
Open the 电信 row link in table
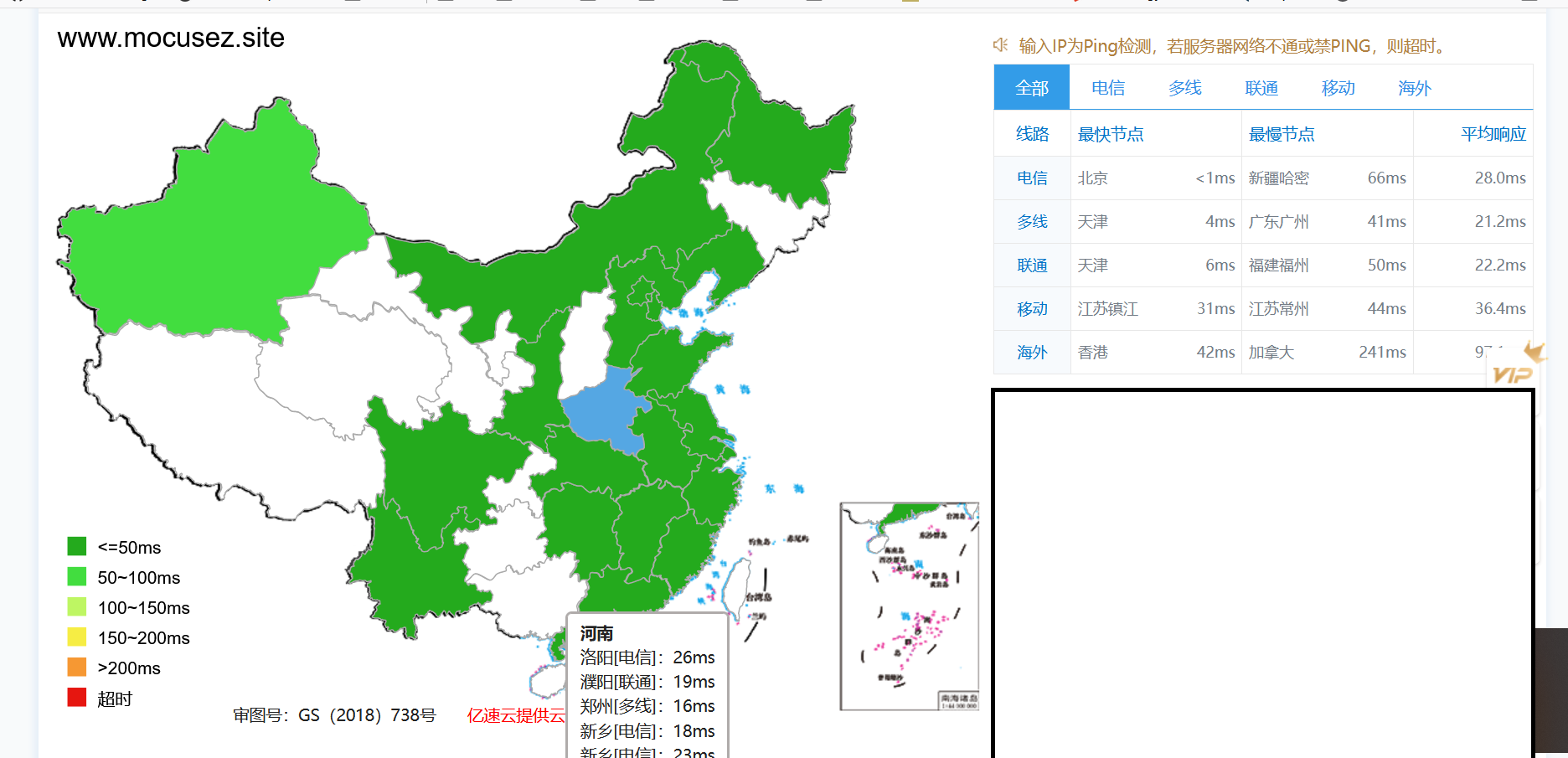click(x=1032, y=178)
